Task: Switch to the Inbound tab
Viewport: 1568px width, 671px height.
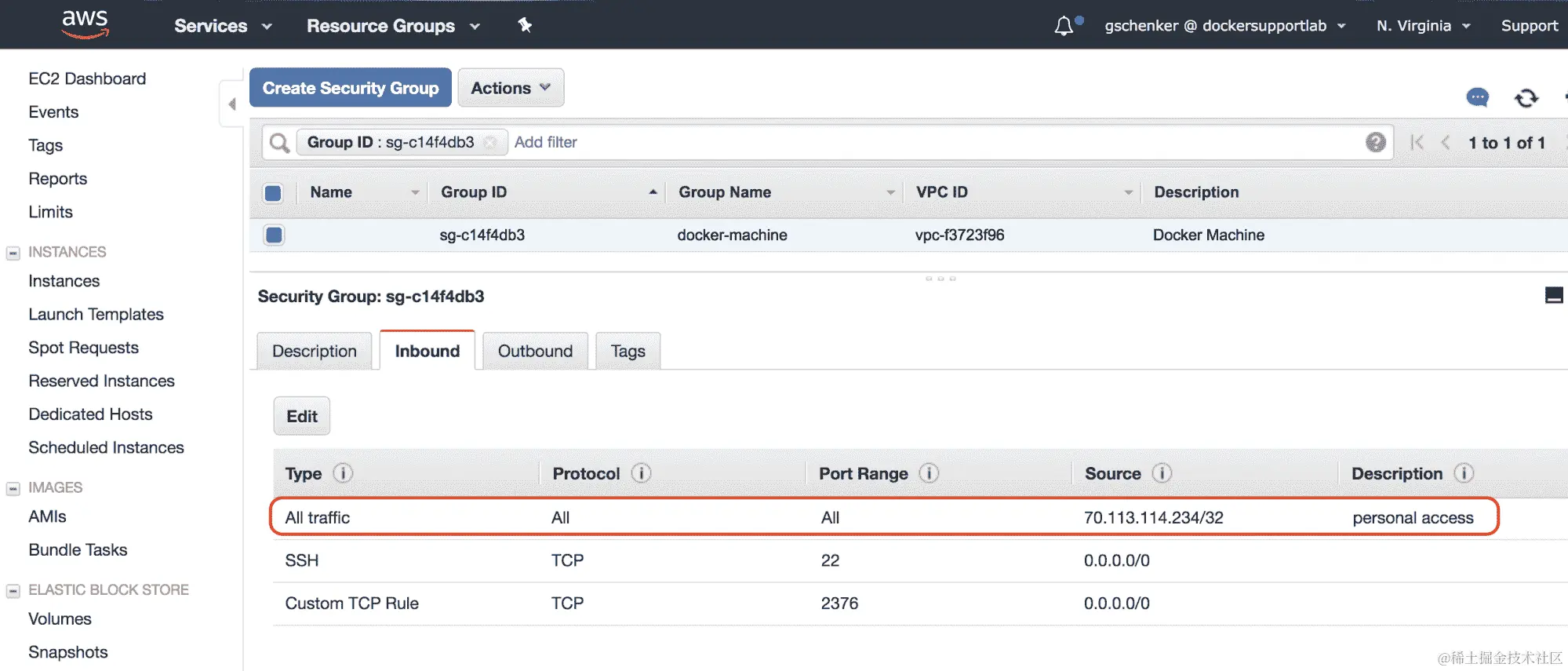Action: (427, 351)
